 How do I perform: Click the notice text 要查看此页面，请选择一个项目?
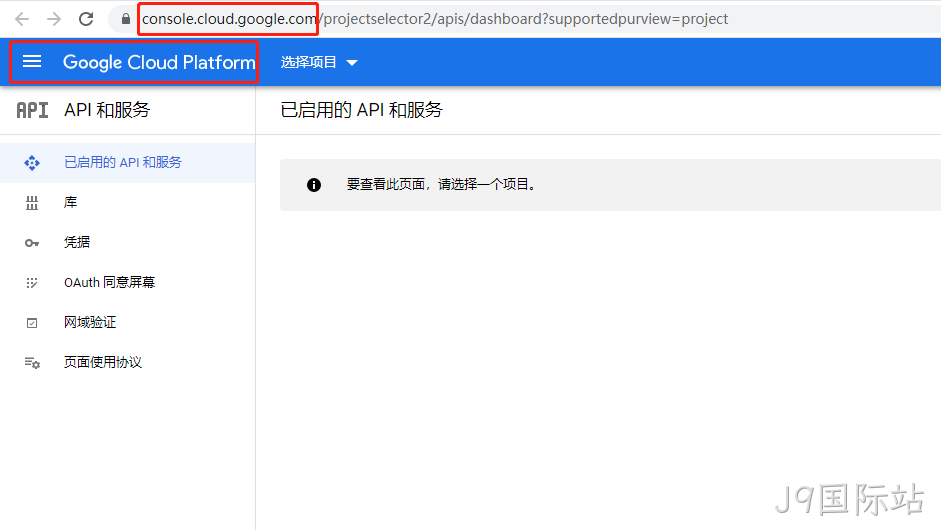click(441, 184)
